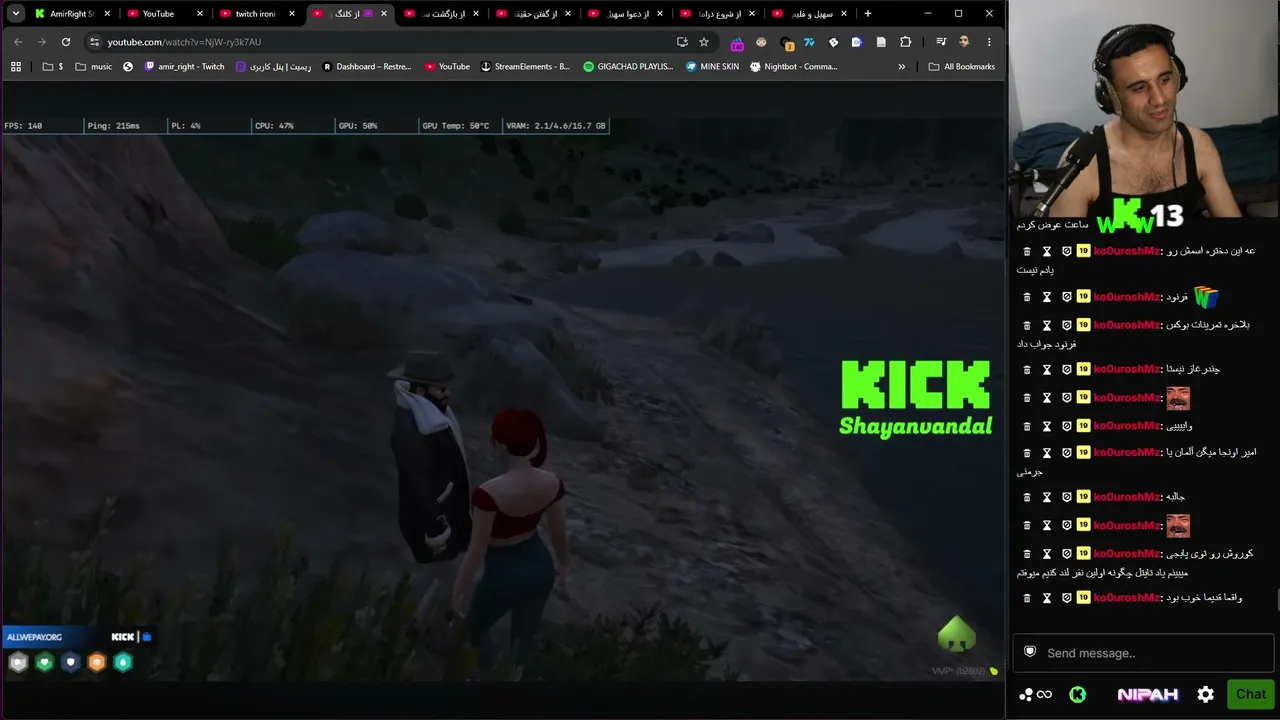Click the chat identity shield icon
The height and width of the screenshot is (720, 1280).
click(1030, 652)
